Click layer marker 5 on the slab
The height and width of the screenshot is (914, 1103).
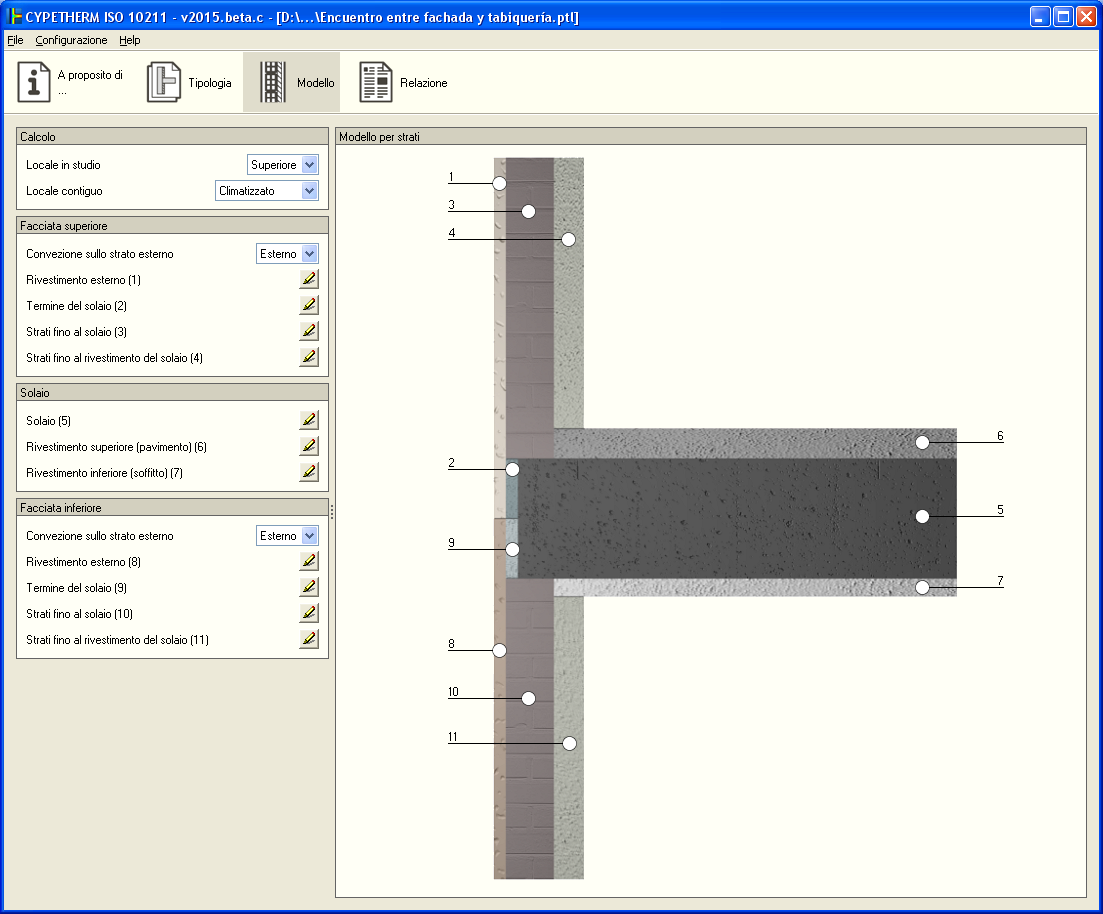(922, 516)
